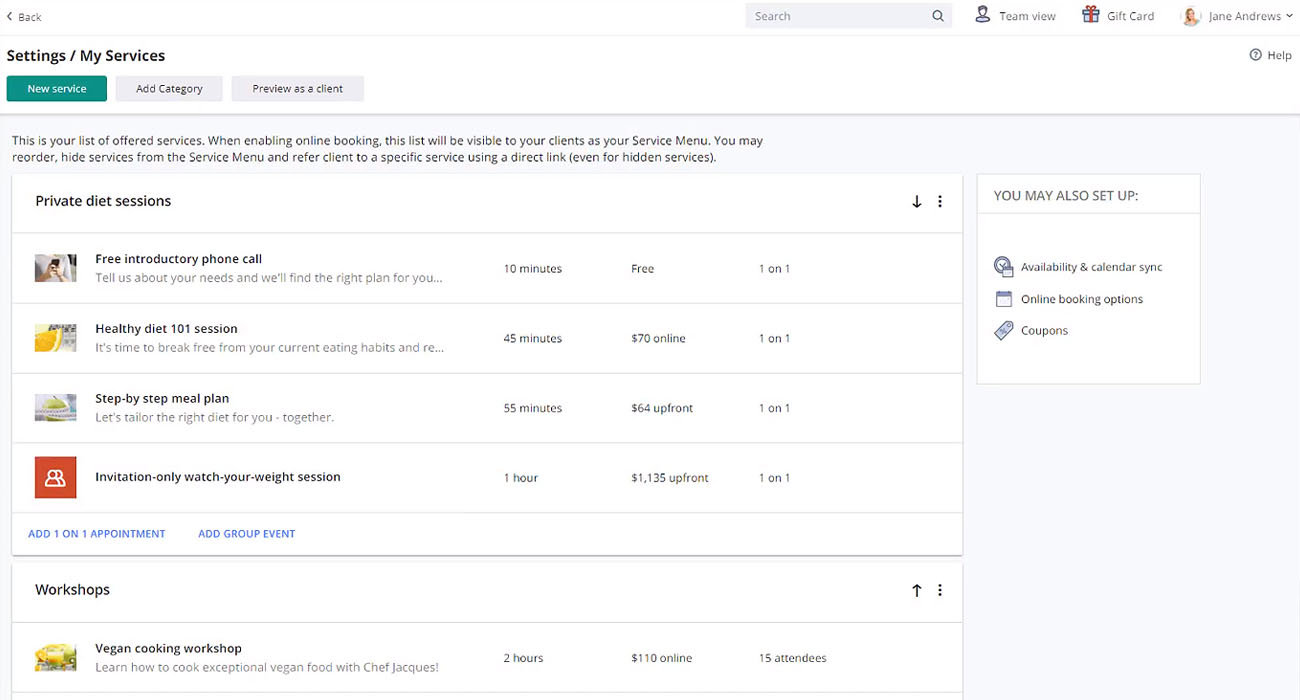Click the New service button
This screenshot has width=1300, height=700.
(57, 89)
